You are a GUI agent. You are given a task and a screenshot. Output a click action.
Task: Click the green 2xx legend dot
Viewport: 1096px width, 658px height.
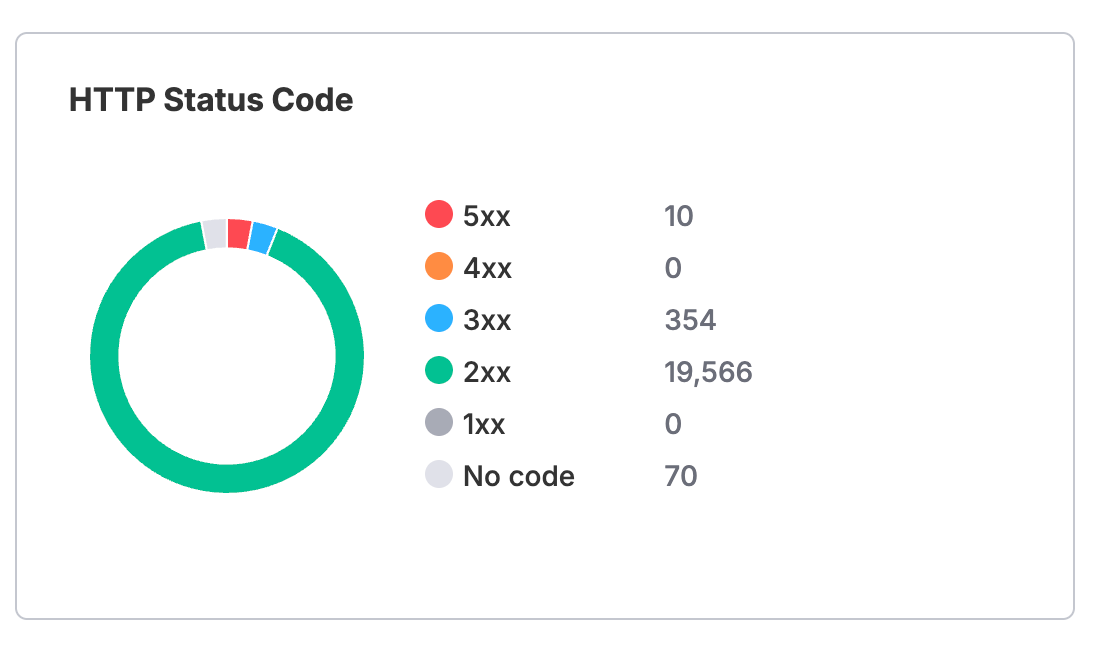tap(439, 370)
